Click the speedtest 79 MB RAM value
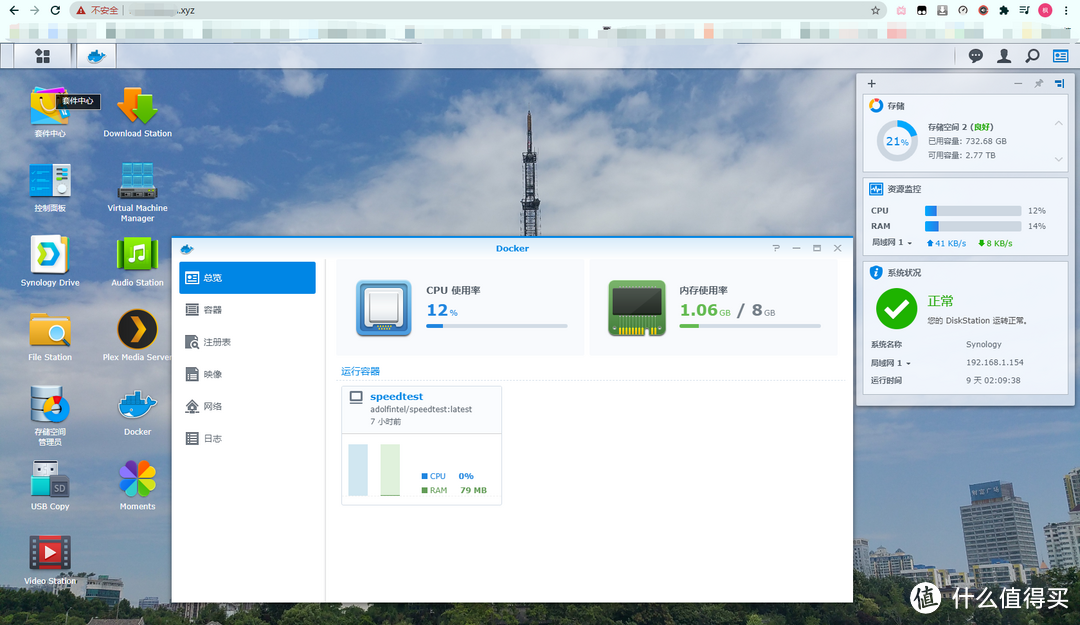The height and width of the screenshot is (625, 1080). tap(473, 491)
